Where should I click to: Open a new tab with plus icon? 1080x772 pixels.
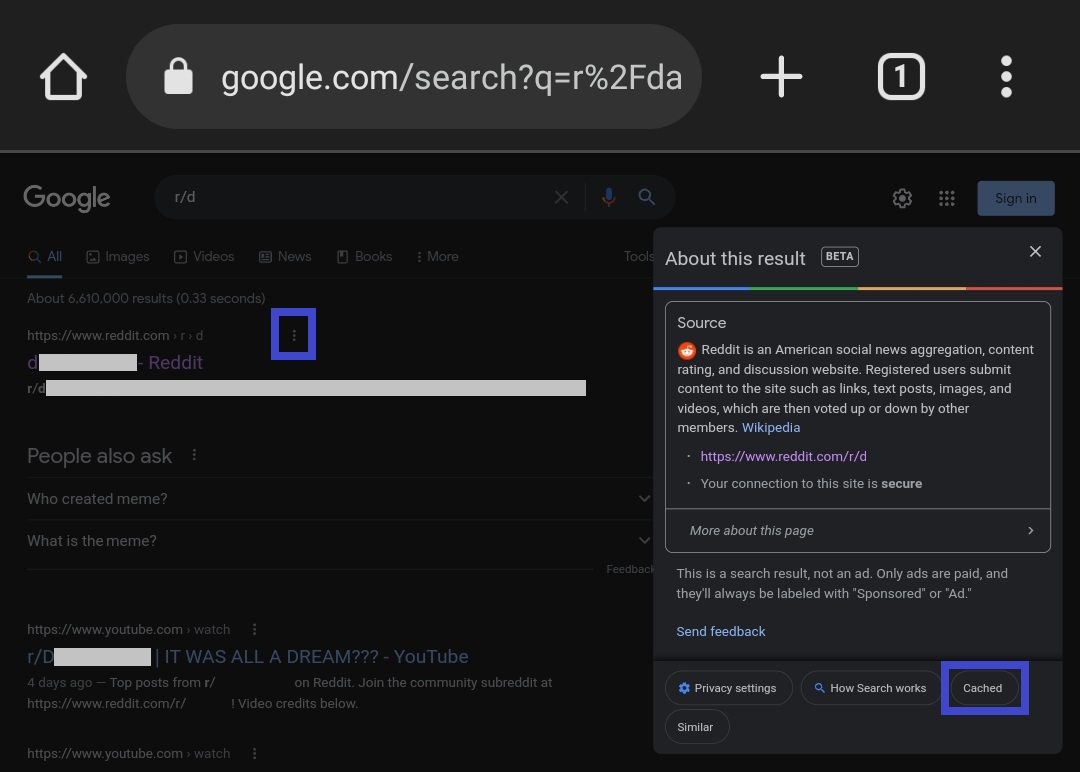(x=781, y=77)
